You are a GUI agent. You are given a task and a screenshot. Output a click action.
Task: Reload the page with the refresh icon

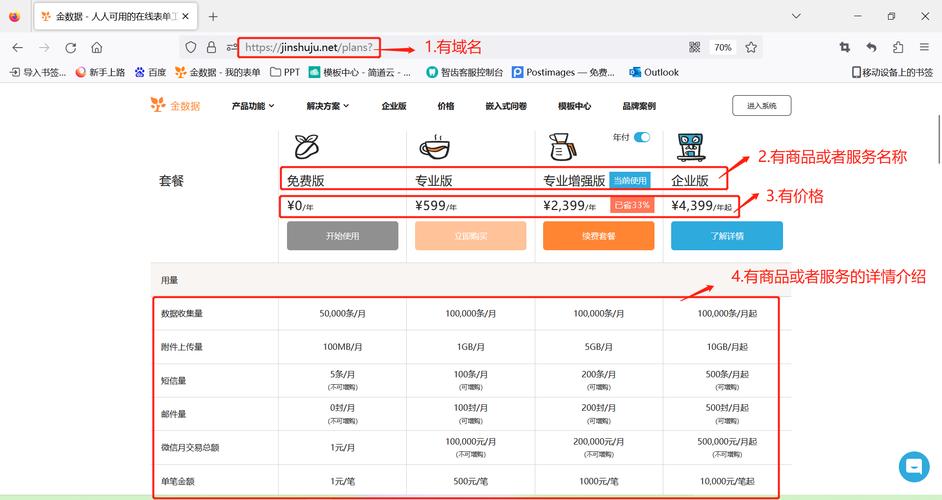[70, 47]
